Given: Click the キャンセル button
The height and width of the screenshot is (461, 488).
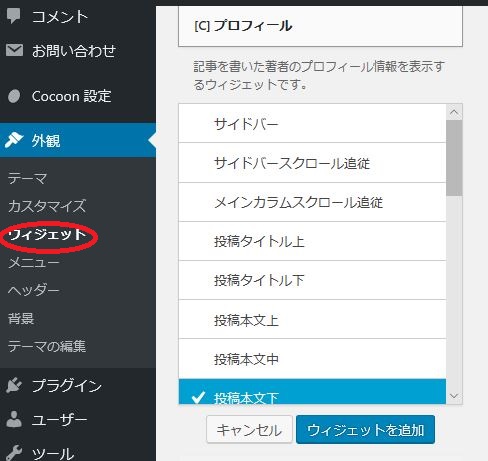Looking at the screenshot, I should point(249,429).
